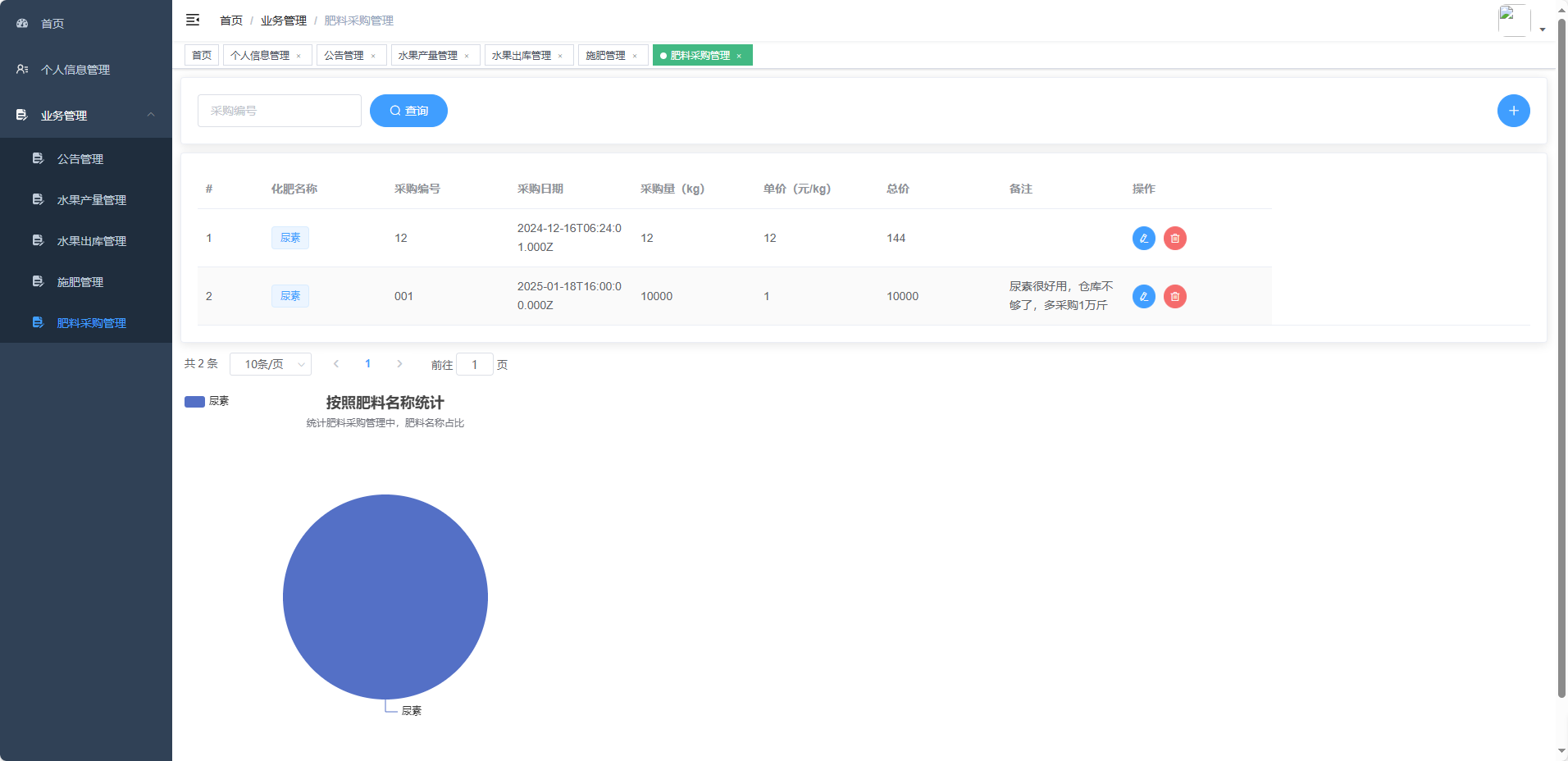1568x761 pixels.
Task: Open the 10条/页 page size dropdown
Action: [271, 364]
